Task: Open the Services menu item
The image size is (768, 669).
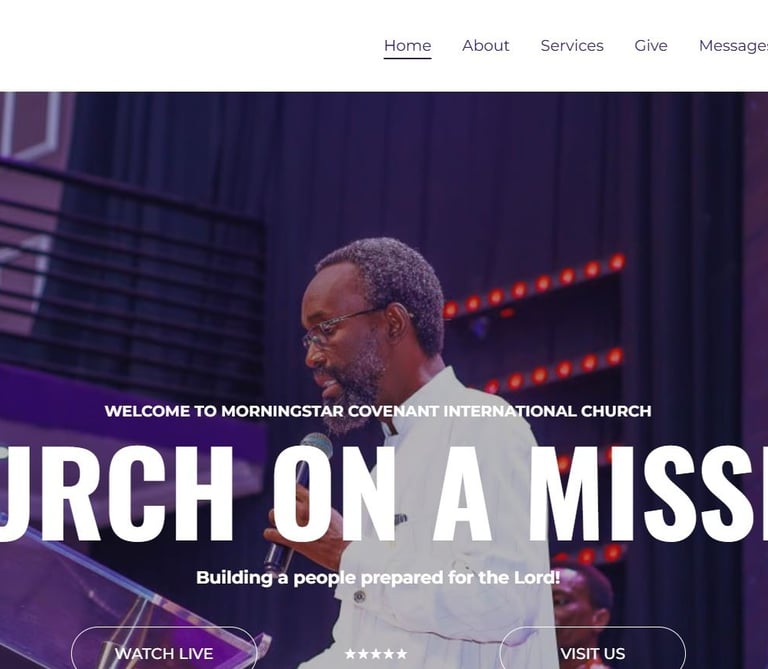Action: pos(572,46)
